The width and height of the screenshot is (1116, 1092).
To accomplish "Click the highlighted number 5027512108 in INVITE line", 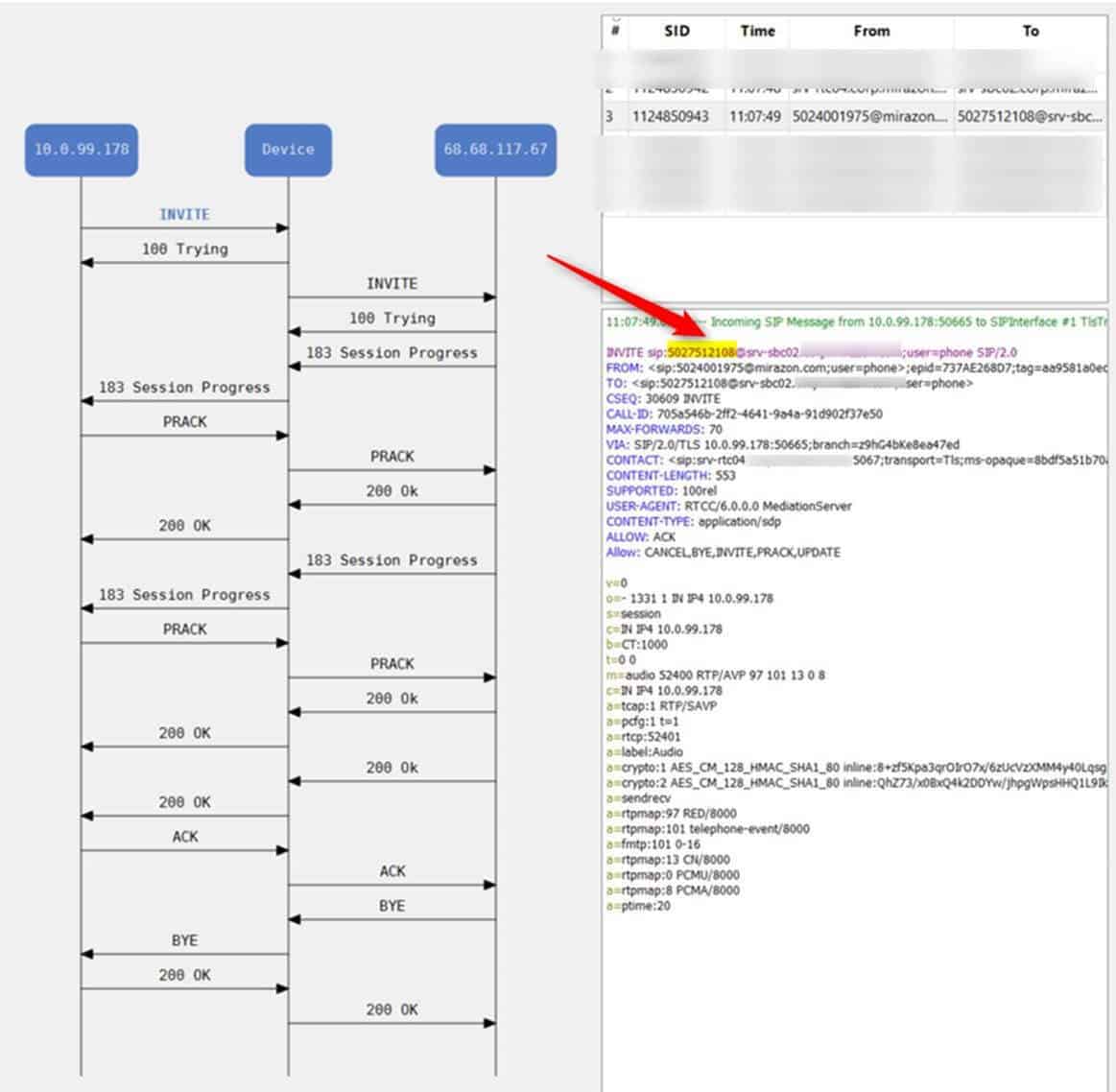I will pyautogui.click(x=700, y=352).
